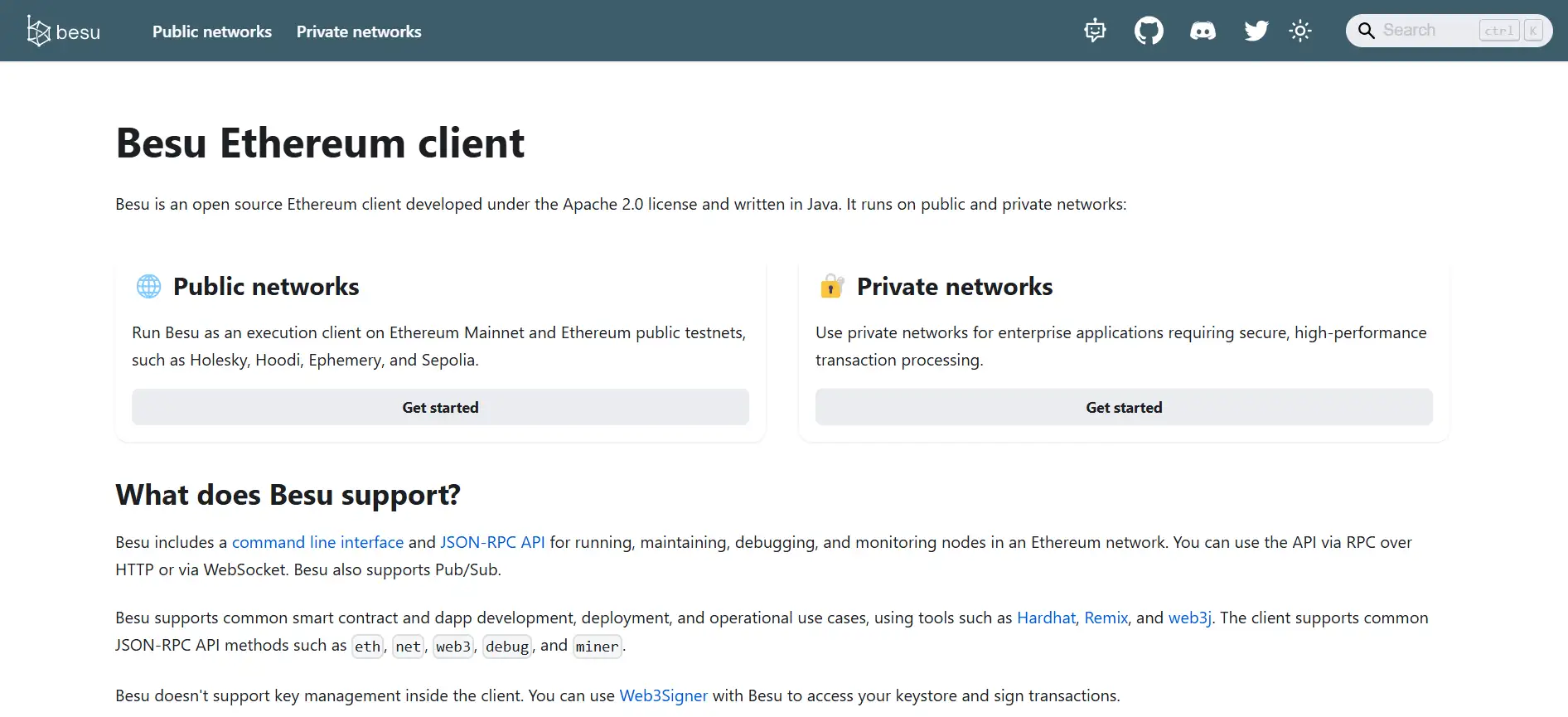Follow the JSON-RPC API link
This screenshot has height=717, width=1568.
click(492, 542)
